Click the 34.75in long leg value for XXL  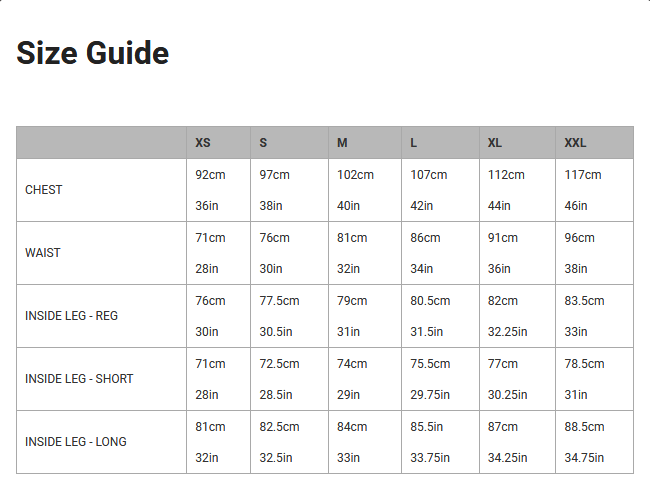[x=584, y=458]
